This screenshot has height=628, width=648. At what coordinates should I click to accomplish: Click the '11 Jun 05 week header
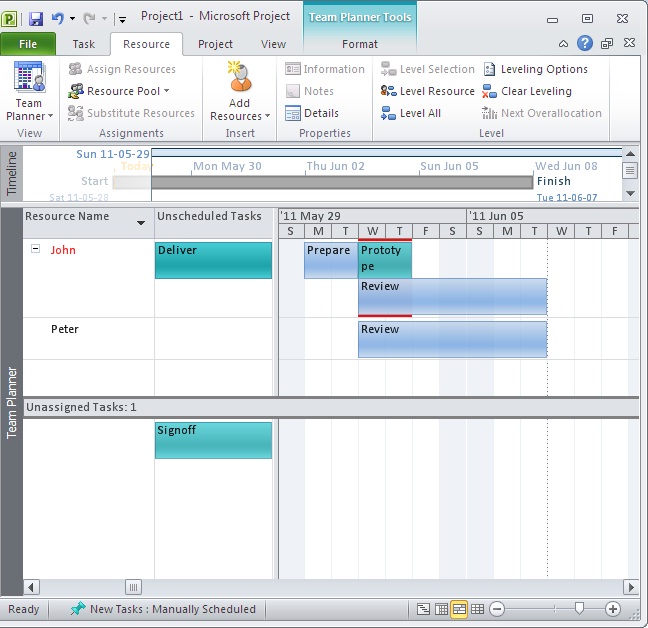[553, 216]
